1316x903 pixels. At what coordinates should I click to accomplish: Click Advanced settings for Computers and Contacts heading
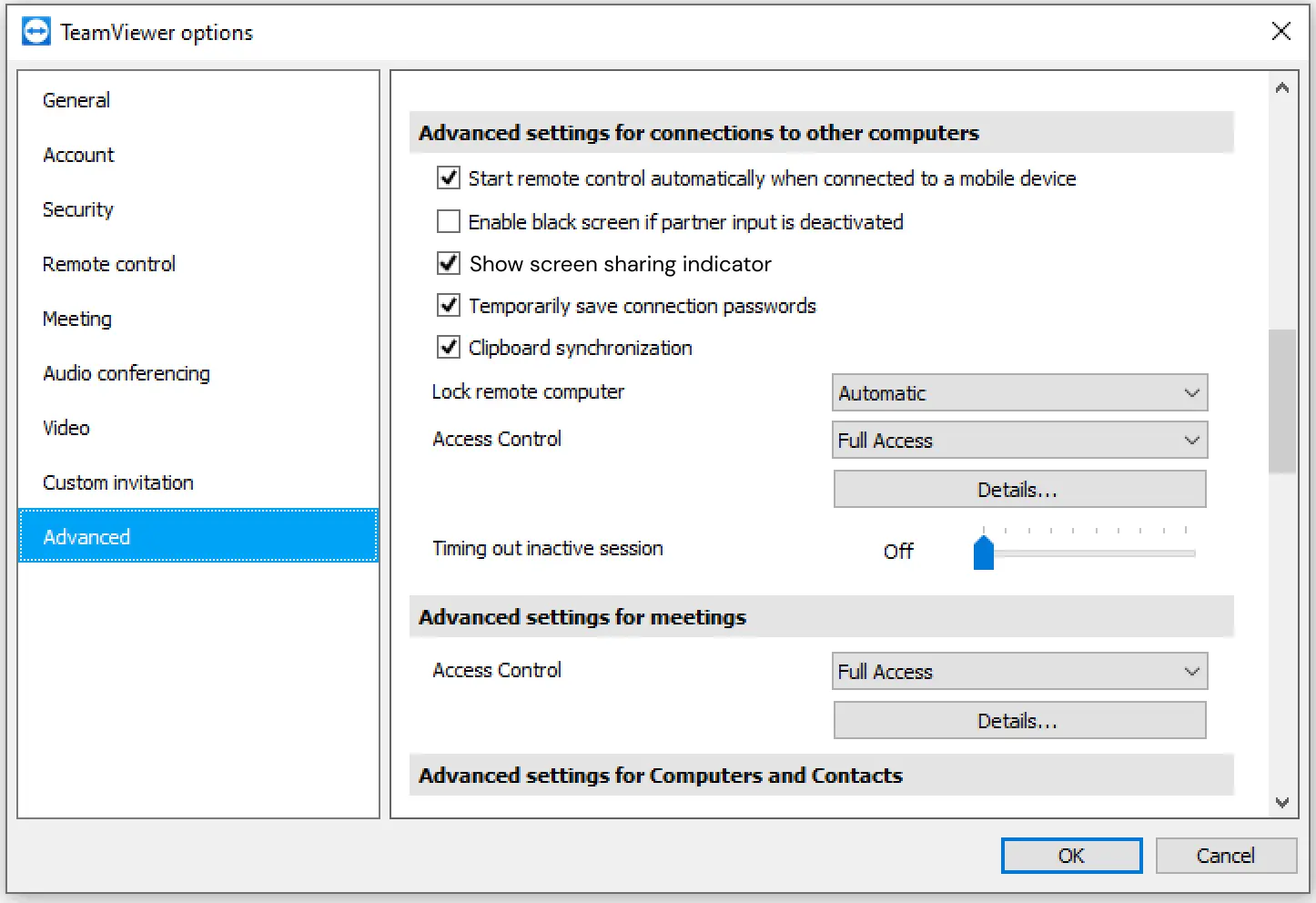point(661,776)
